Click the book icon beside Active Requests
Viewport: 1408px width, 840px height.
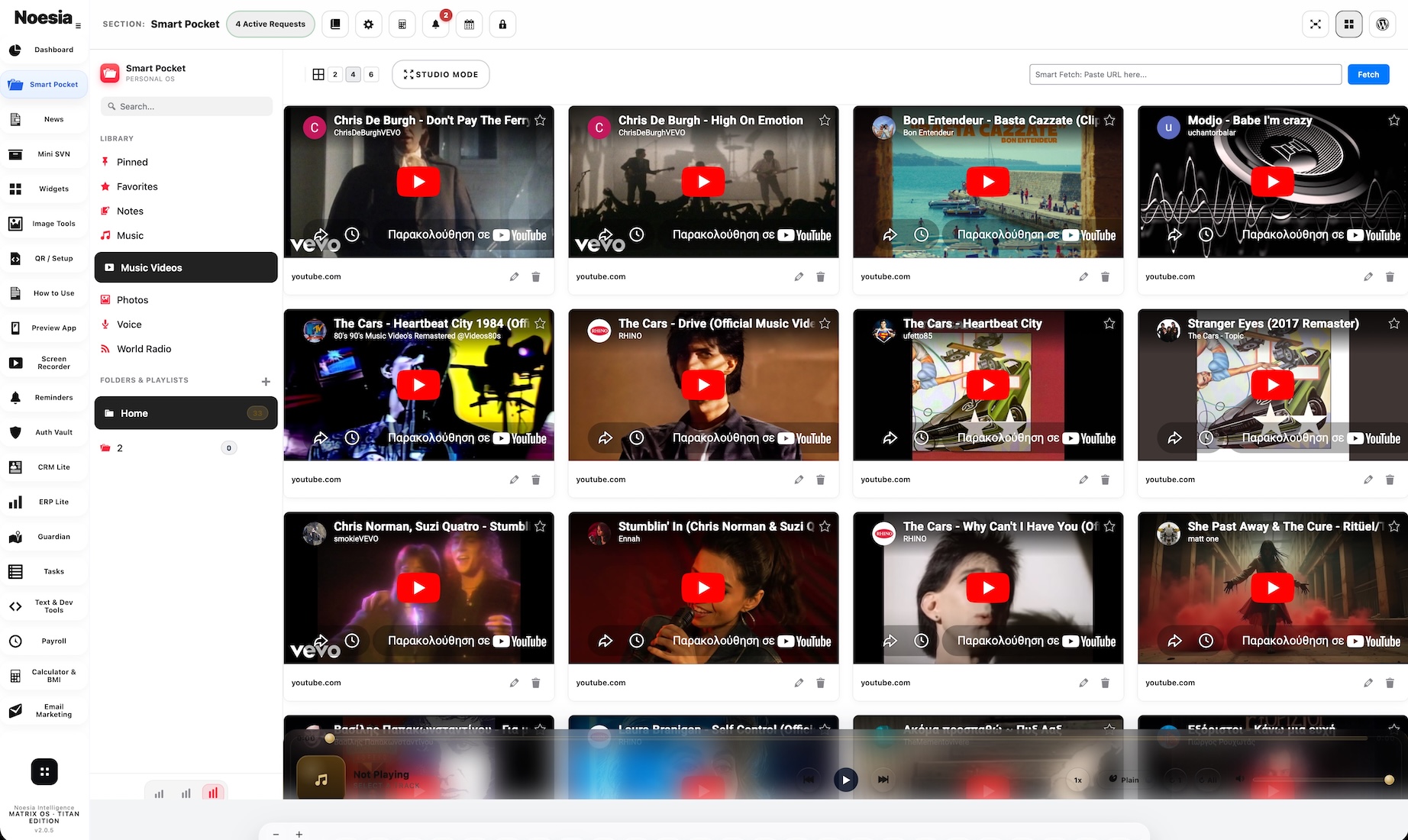point(335,24)
